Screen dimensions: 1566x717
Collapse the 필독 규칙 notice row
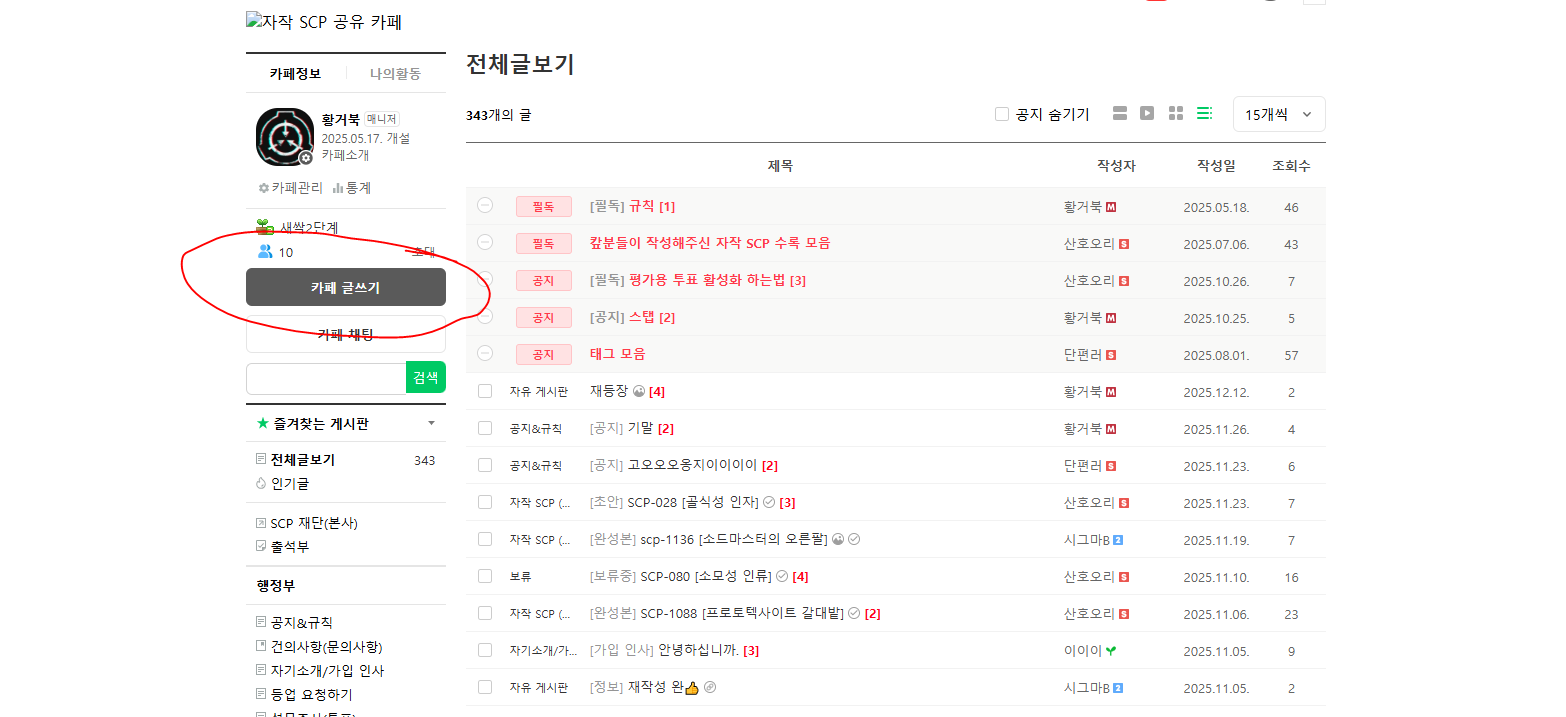(485, 206)
